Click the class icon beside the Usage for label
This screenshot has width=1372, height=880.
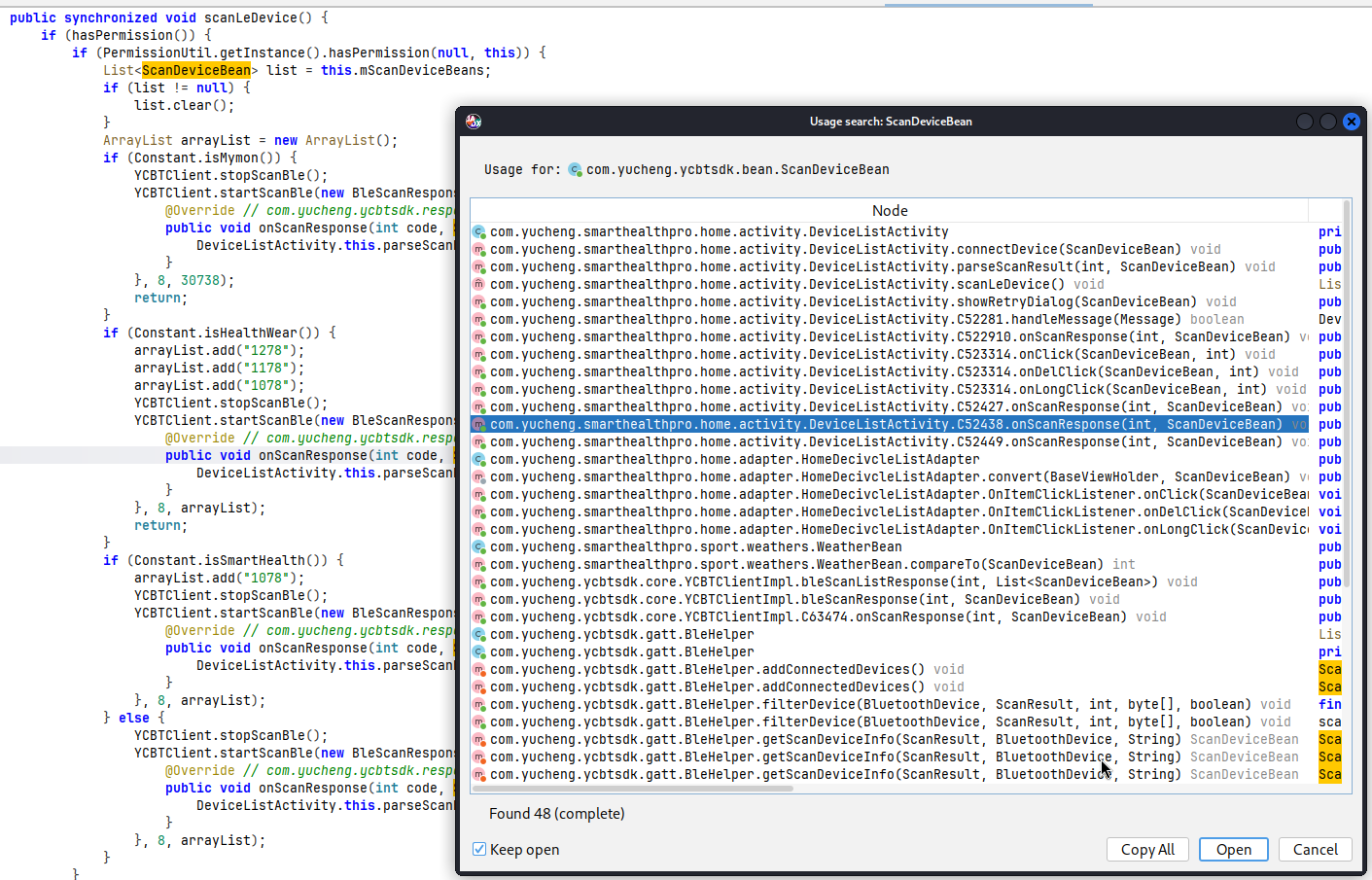575,169
